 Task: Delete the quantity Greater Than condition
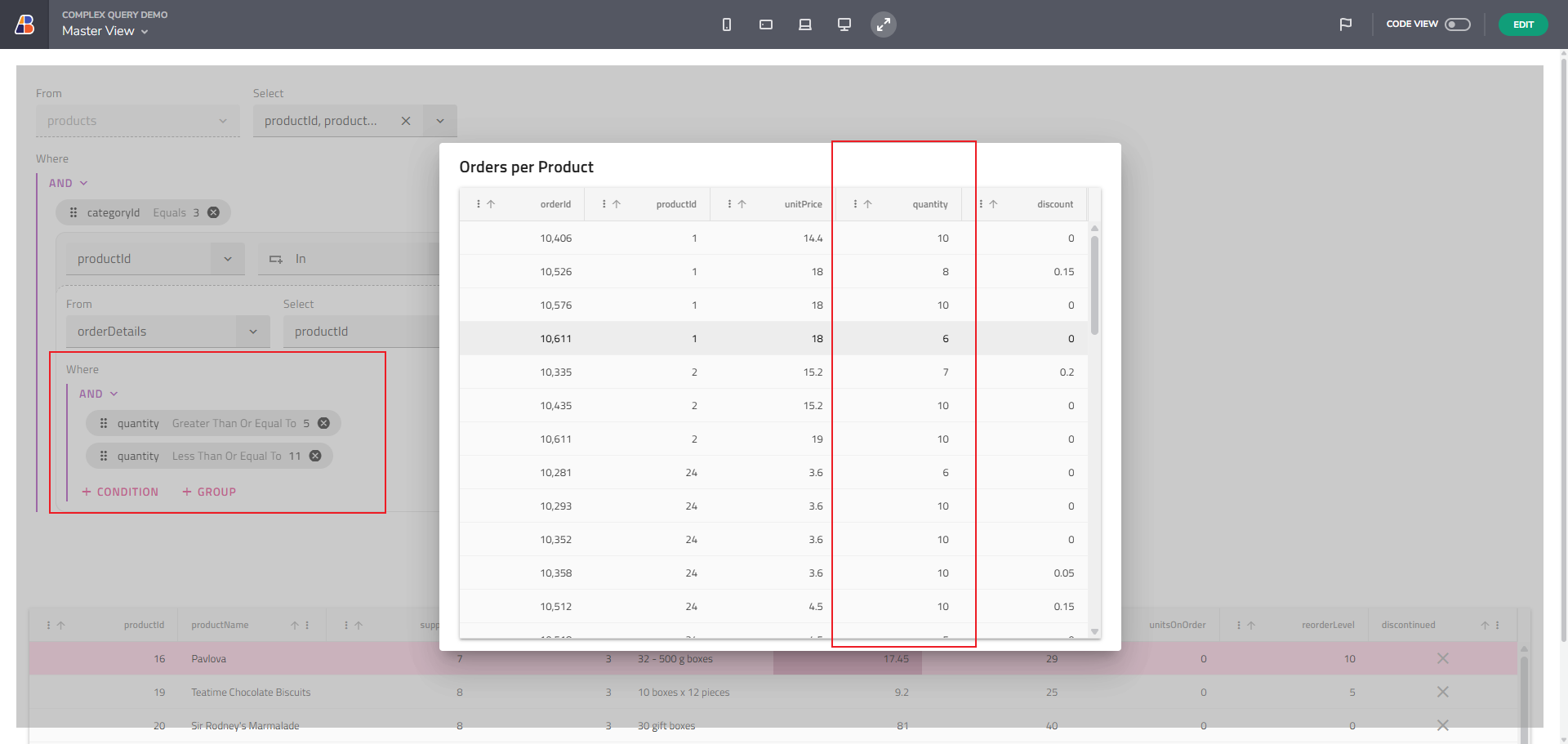[323, 423]
